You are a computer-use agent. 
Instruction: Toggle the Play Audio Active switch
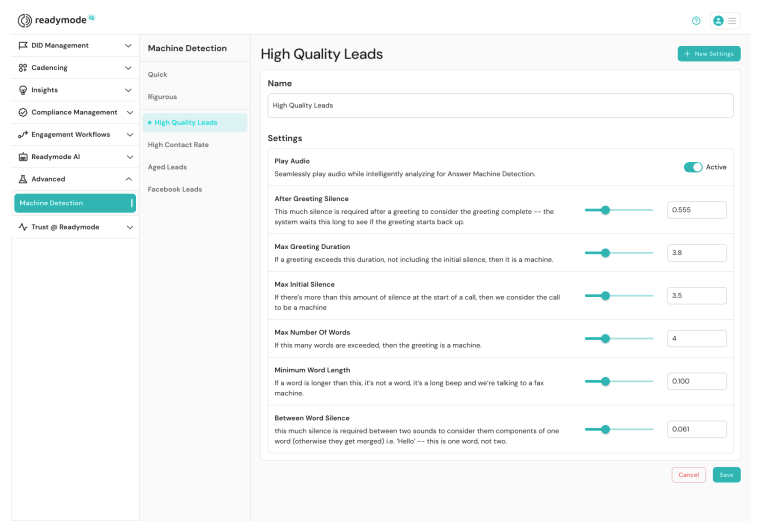tap(693, 167)
